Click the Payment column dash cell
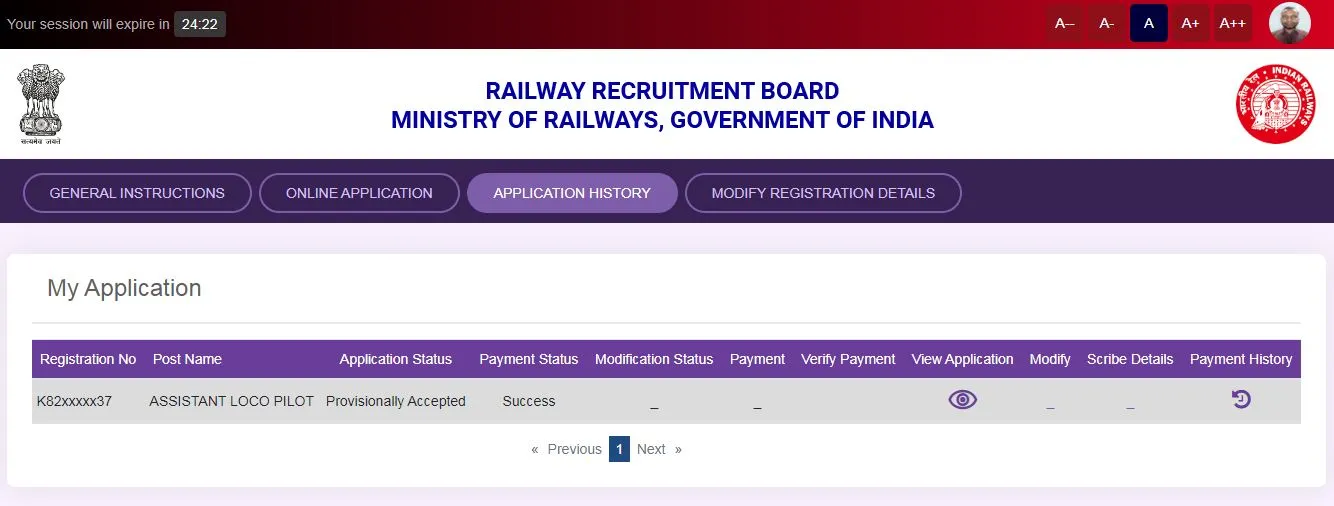The width and height of the screenshot is (1334, 506). click(757, 405)
